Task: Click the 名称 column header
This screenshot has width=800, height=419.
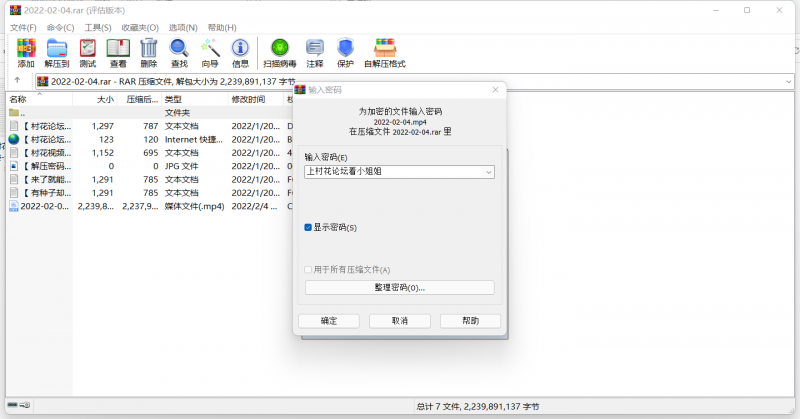Action: coord(18,99)
